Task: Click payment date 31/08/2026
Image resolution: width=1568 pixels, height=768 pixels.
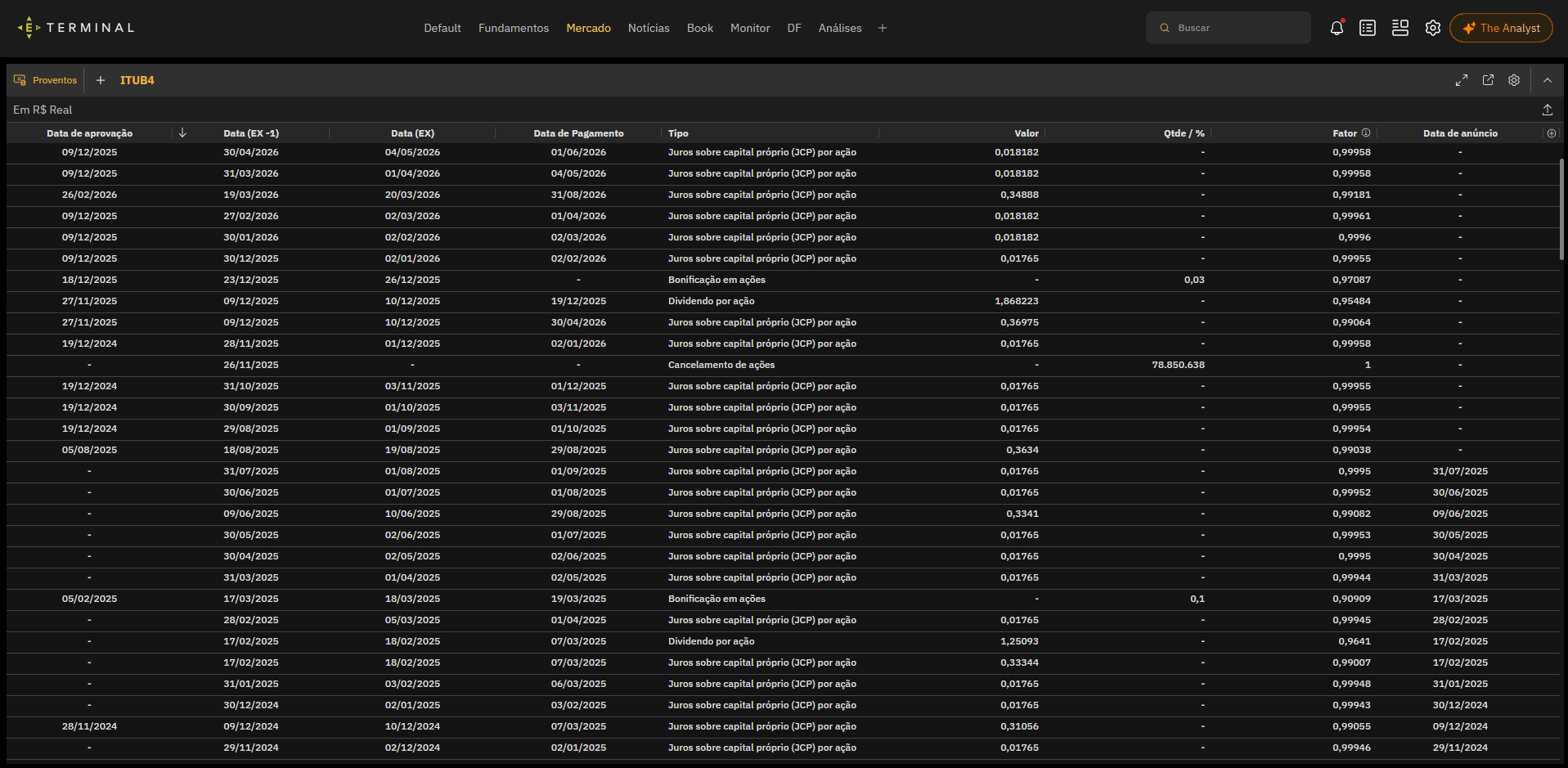Action: coord(578,195)
